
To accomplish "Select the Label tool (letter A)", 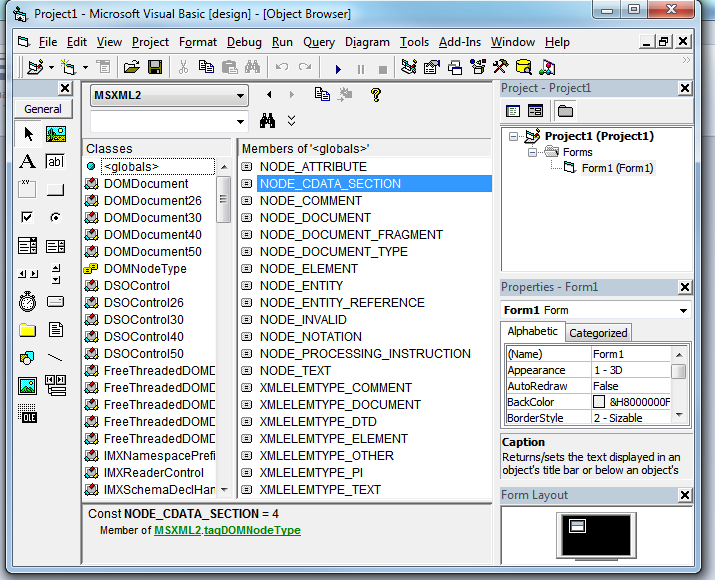I will (x=27, y=162).
